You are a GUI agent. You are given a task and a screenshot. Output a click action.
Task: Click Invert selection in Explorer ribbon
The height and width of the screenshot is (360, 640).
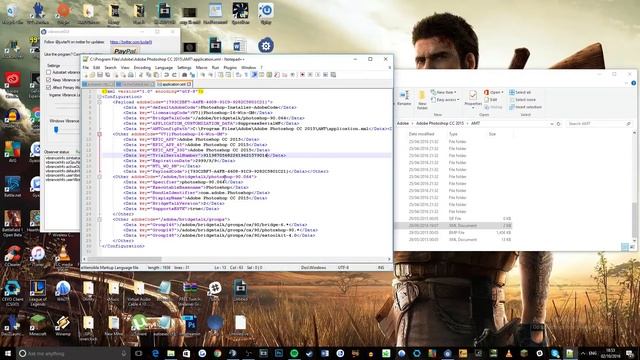tap(525, 107)
